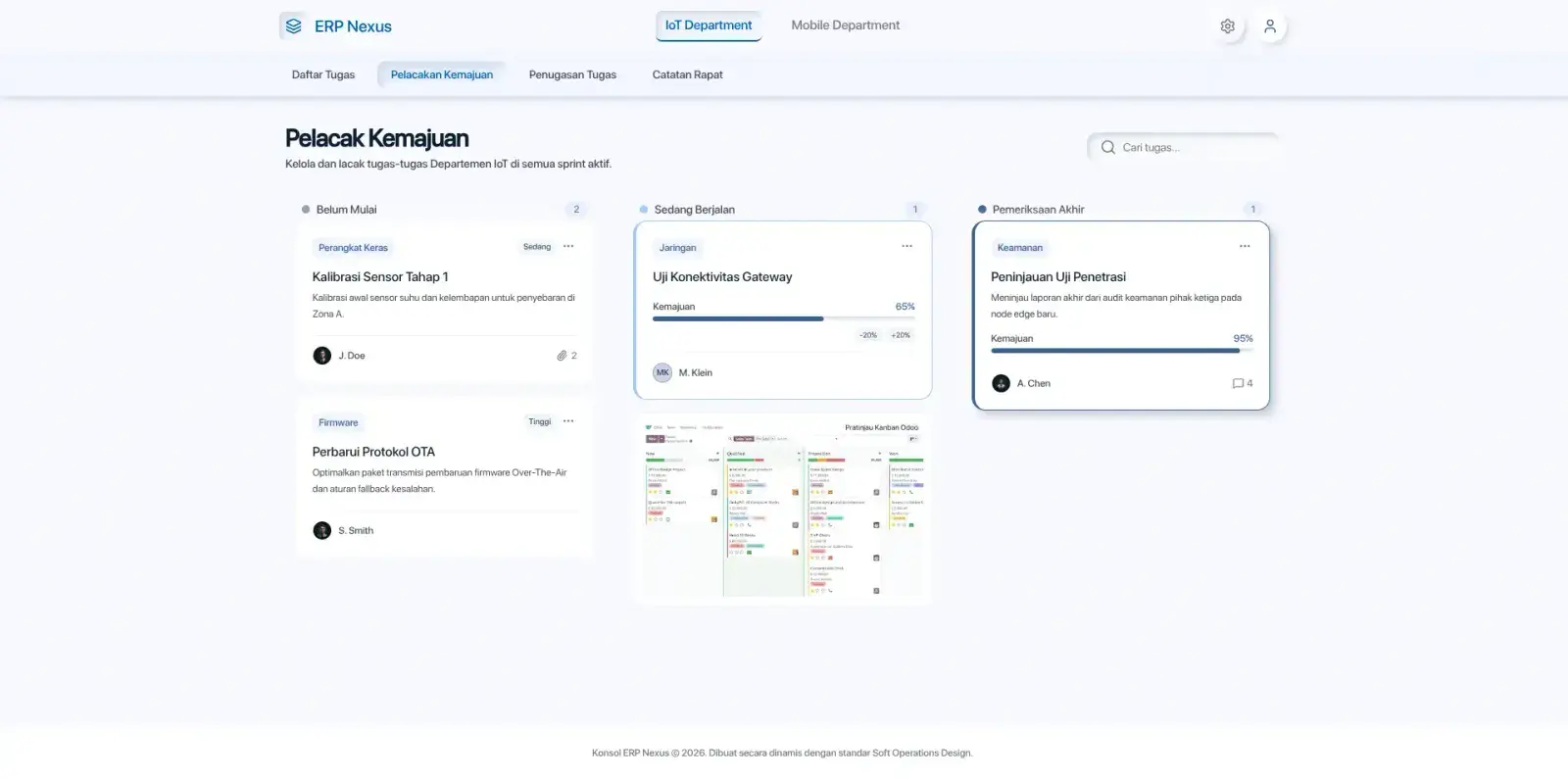Viewport: 1568px width, 779px height.
Task: Click Tinggi priority badge
Action: tap(540, 421)
